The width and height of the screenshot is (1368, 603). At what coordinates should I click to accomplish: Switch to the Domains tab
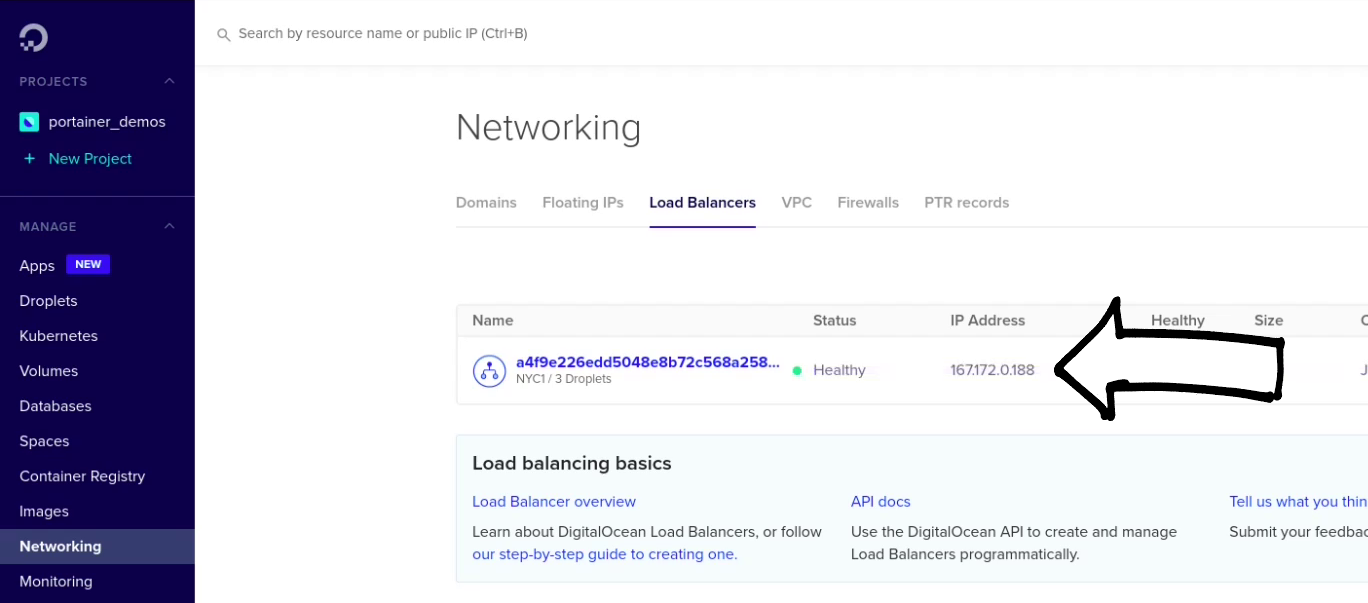486,203
